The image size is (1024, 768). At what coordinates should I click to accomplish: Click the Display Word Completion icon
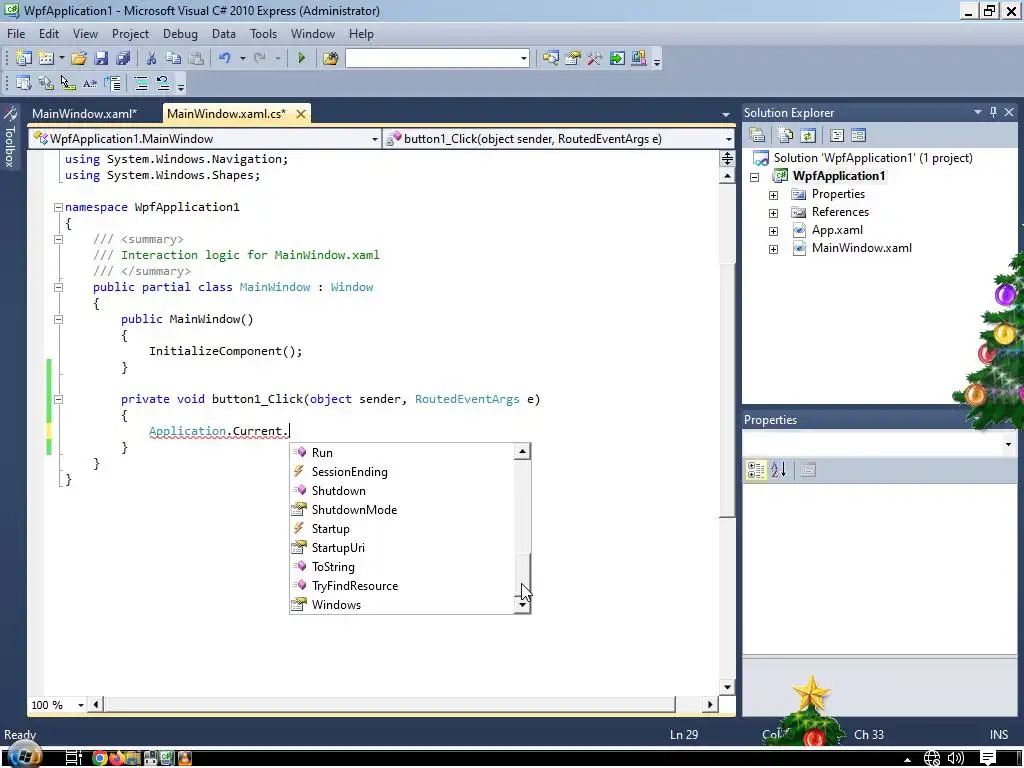coord(90,83)
